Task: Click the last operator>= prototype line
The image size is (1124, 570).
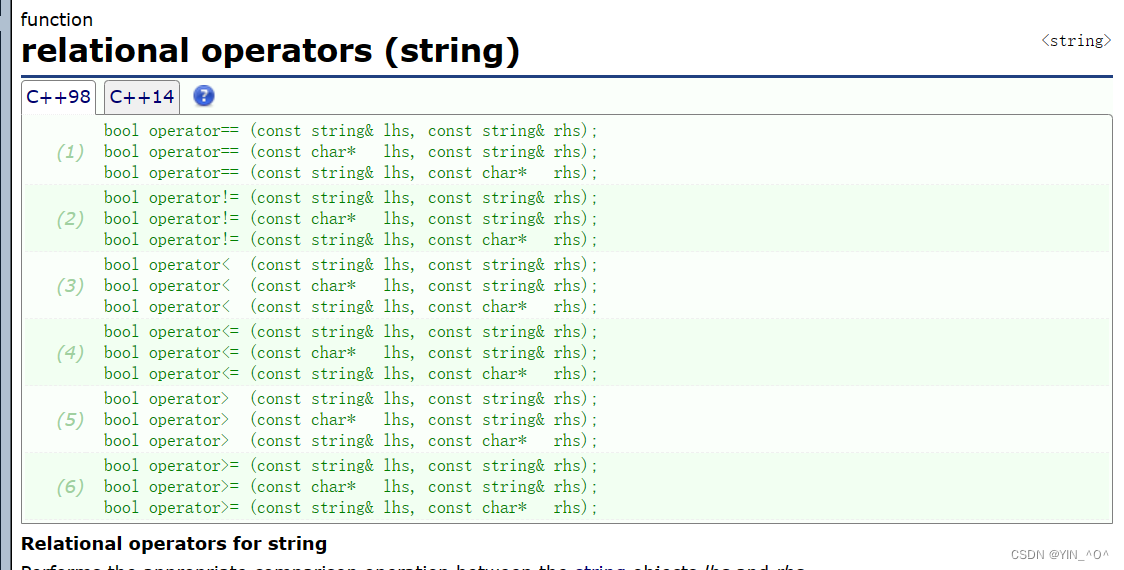Action: (x=350, y=508)
